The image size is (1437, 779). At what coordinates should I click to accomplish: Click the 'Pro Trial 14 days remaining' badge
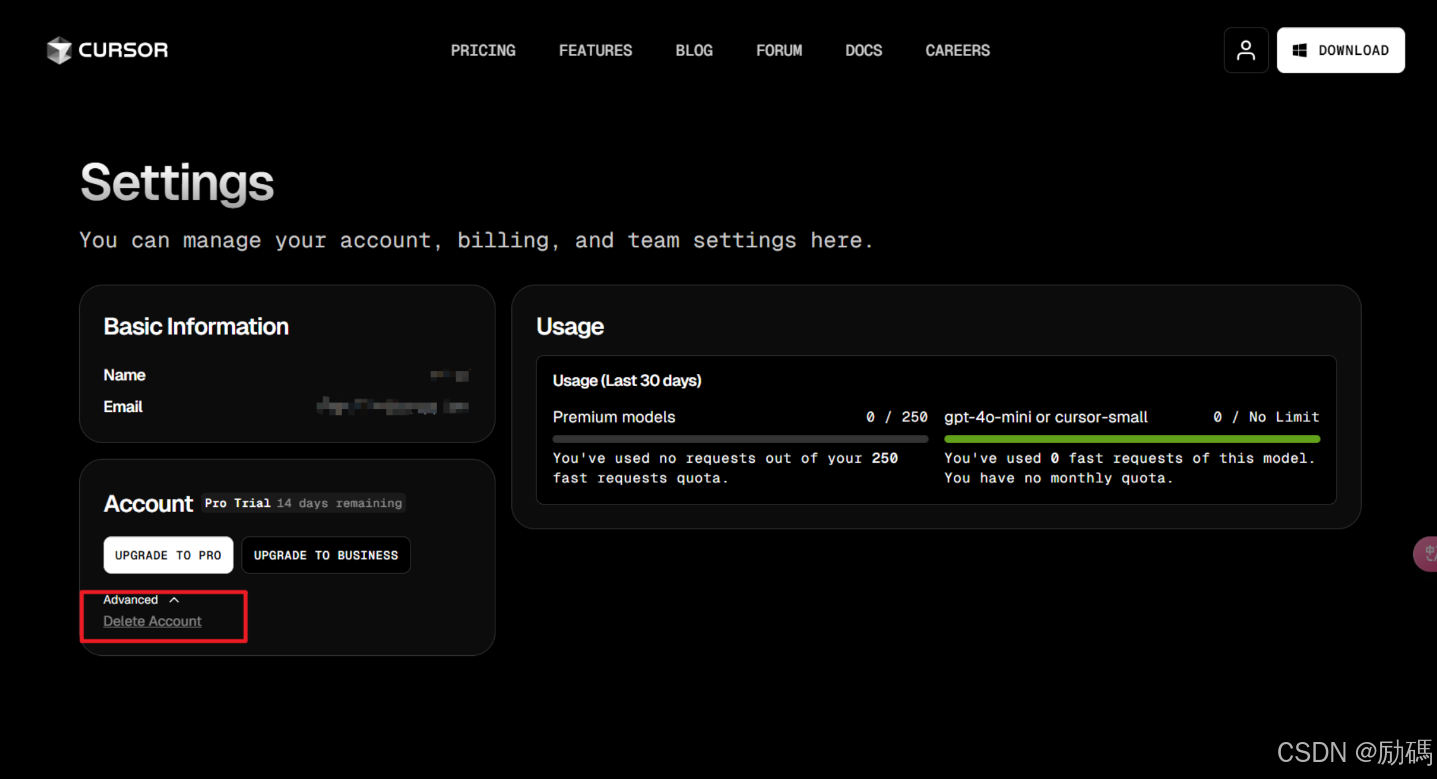point(303,503)
